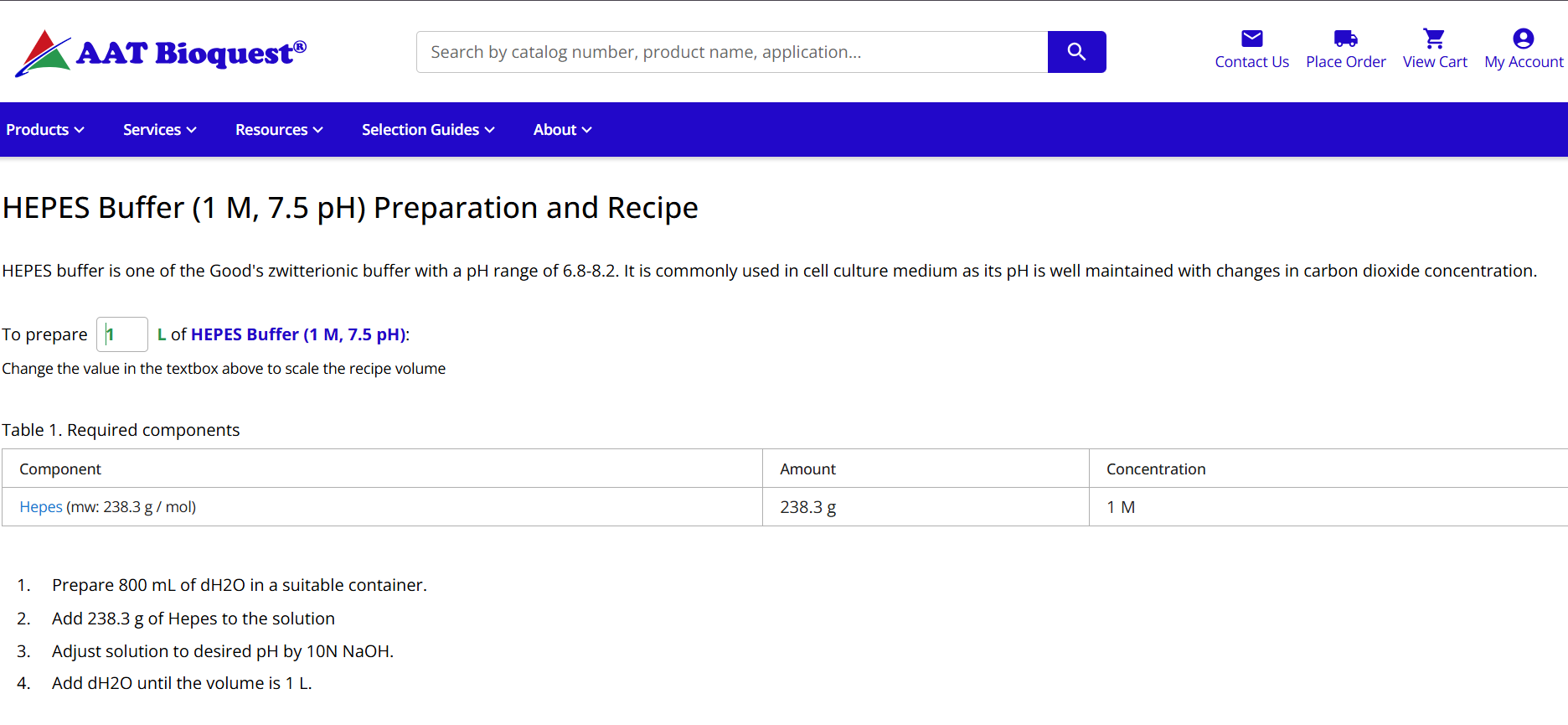Click the bold 'HEPES Buffer (1 M, 7.5 pH)' label
The width and height of the screenshot is (1568, 725).
298,334
